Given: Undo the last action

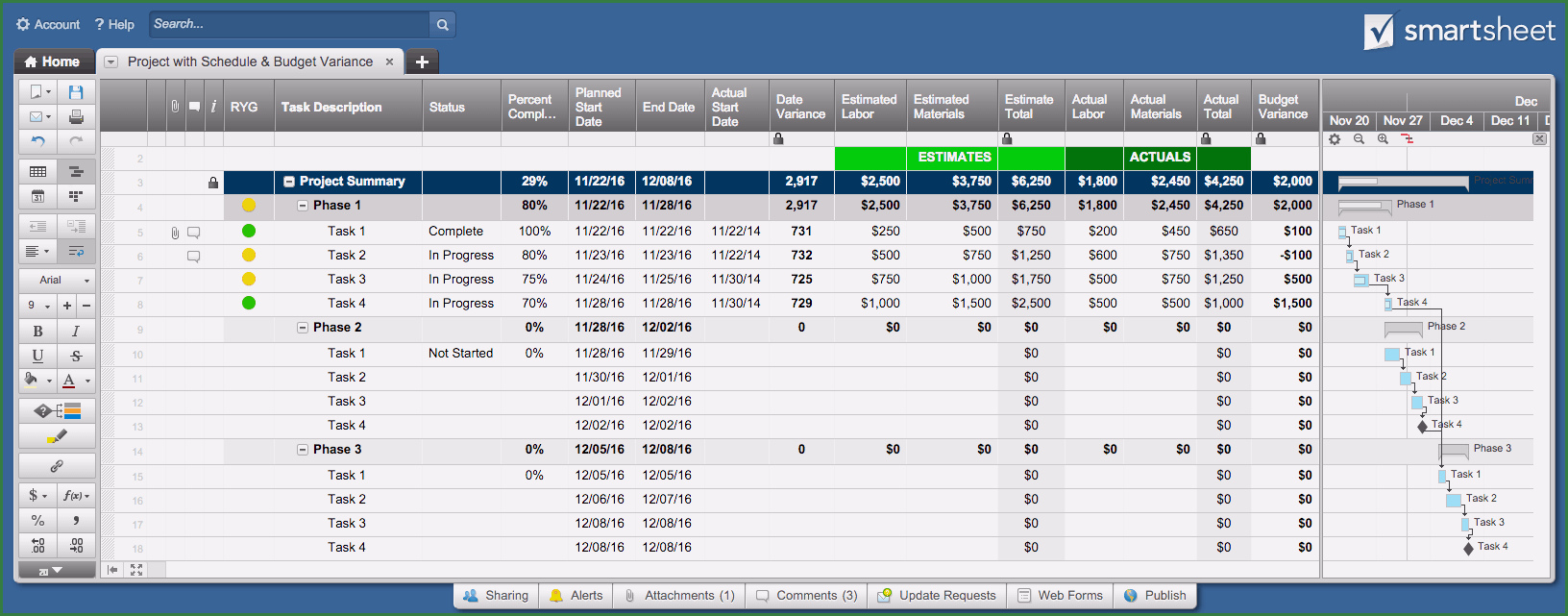Looking at the screenshot, I should [37, 141].
